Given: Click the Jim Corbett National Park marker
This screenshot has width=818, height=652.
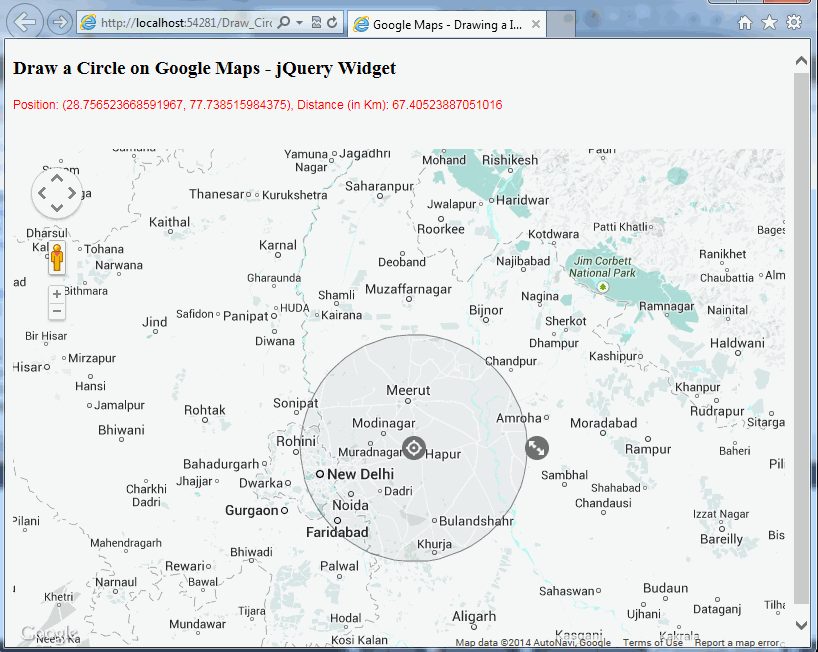Looking at the screenshot, I should (x=603, y=287).
